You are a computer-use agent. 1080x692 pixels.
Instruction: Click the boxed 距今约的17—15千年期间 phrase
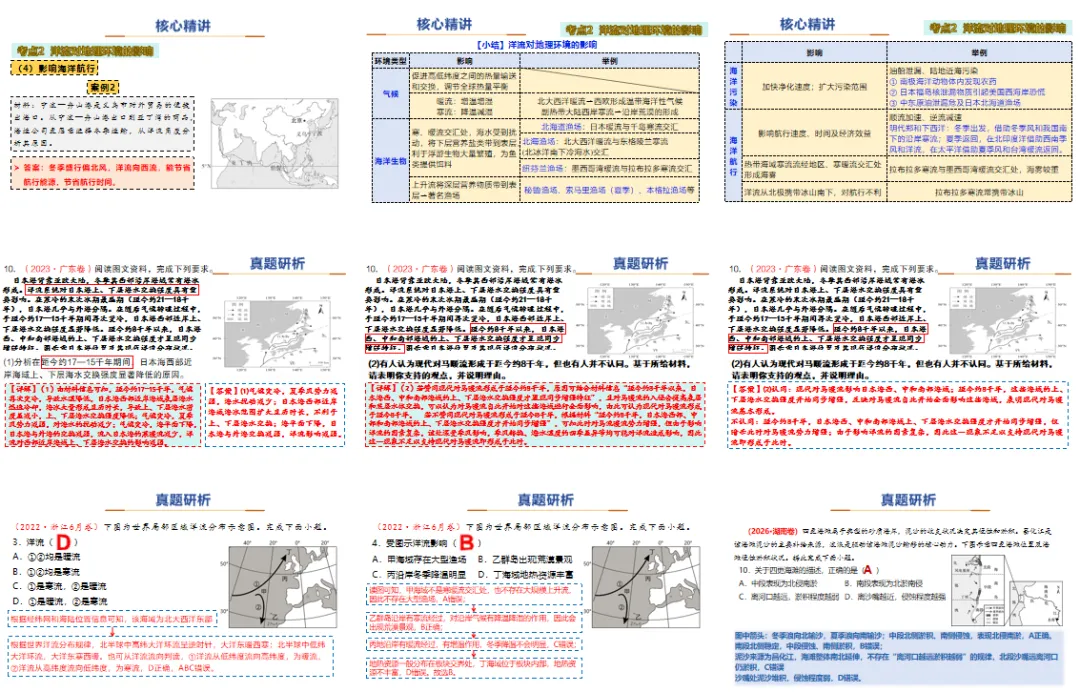pyautogui.click(x=87, y=361)
